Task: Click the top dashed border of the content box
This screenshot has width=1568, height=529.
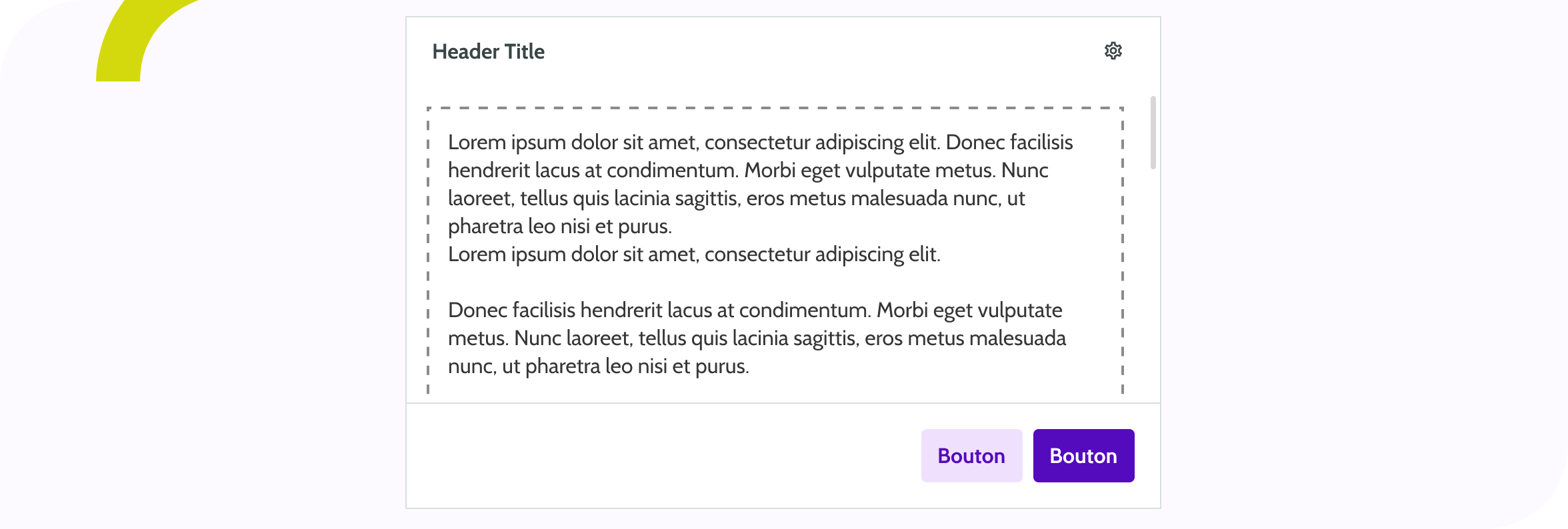Action: coord(775,108)
